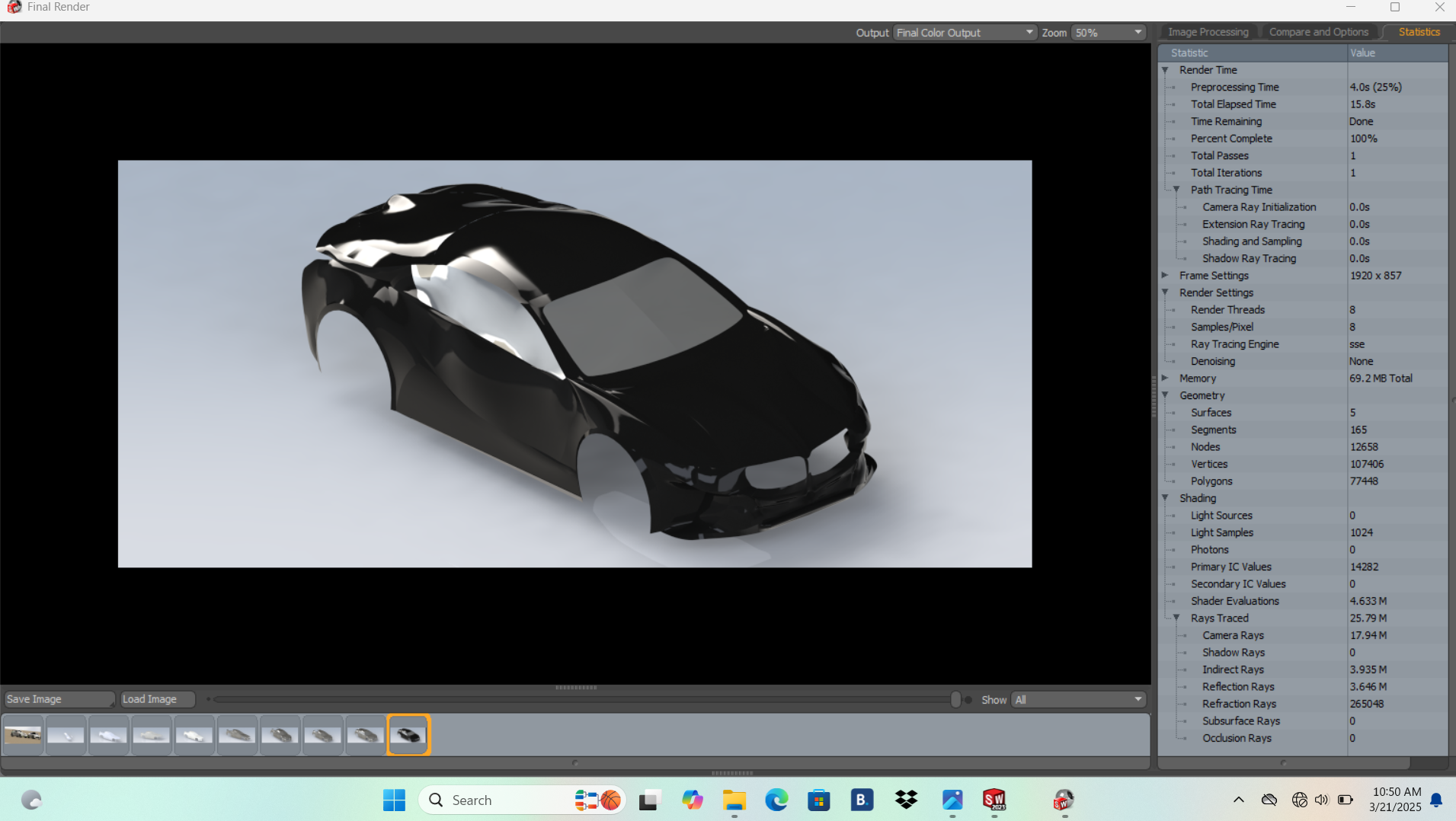Collapse the Rays Traced statistics section

click(1178, 618)
